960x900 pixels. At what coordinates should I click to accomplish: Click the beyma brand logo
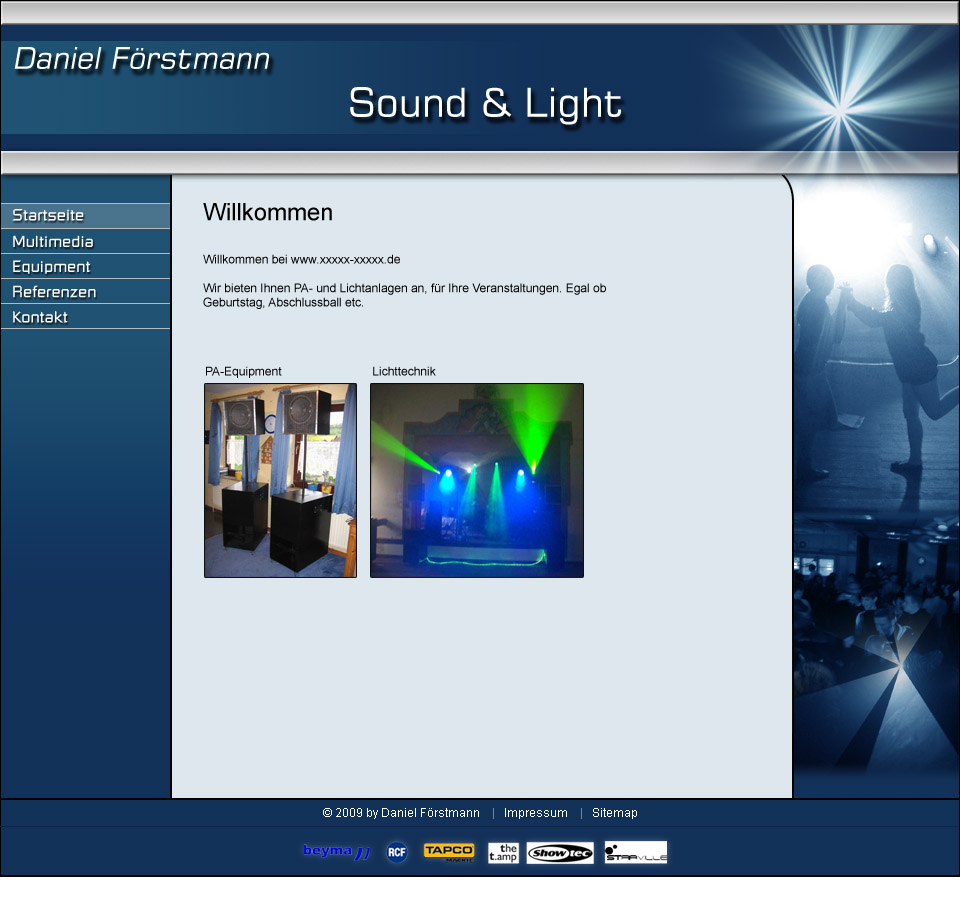tap(336, 852)
